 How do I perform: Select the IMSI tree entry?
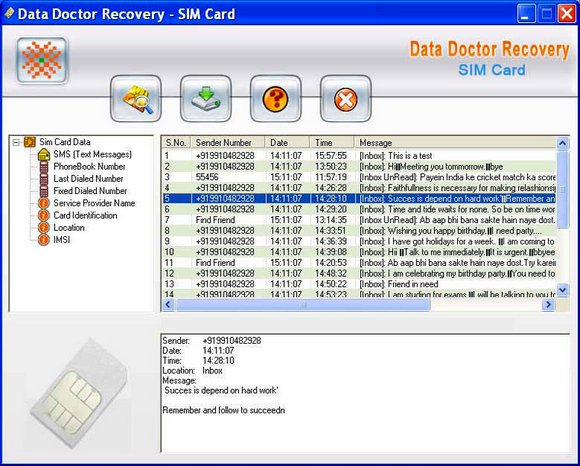click(62, 240)
